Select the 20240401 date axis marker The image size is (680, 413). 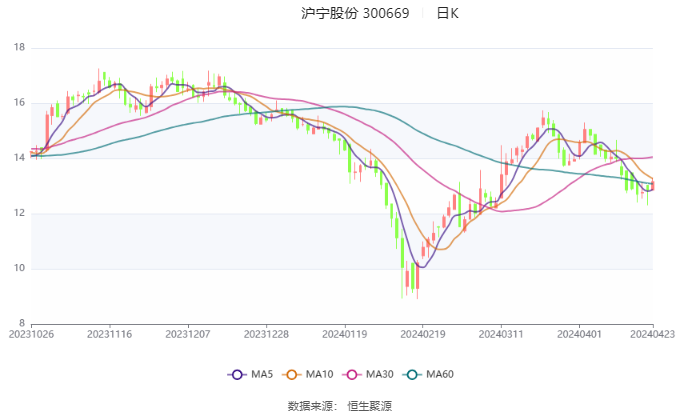[x=579, y=334]
